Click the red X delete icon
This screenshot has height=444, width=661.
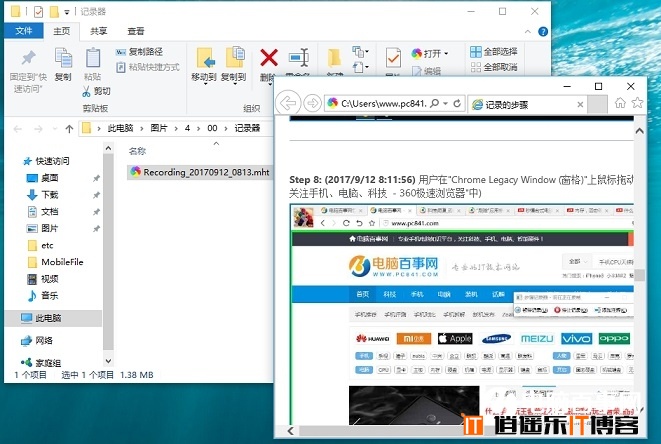coord(269,58)
